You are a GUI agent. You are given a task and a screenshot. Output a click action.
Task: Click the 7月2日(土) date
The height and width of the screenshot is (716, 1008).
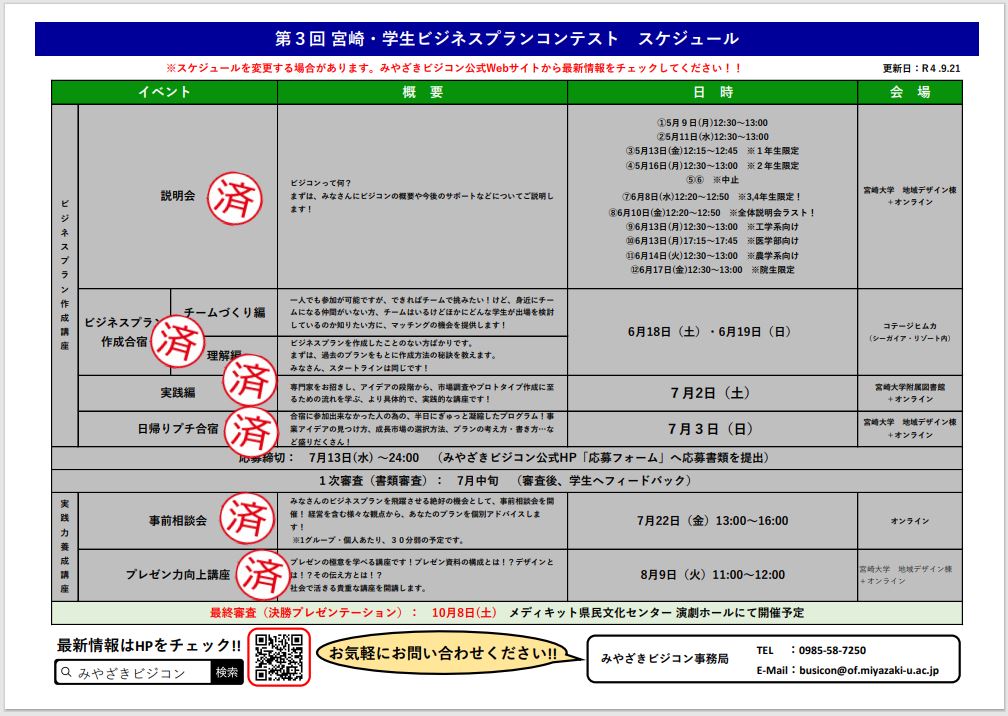pyautogui.click(x=710, y=393)
